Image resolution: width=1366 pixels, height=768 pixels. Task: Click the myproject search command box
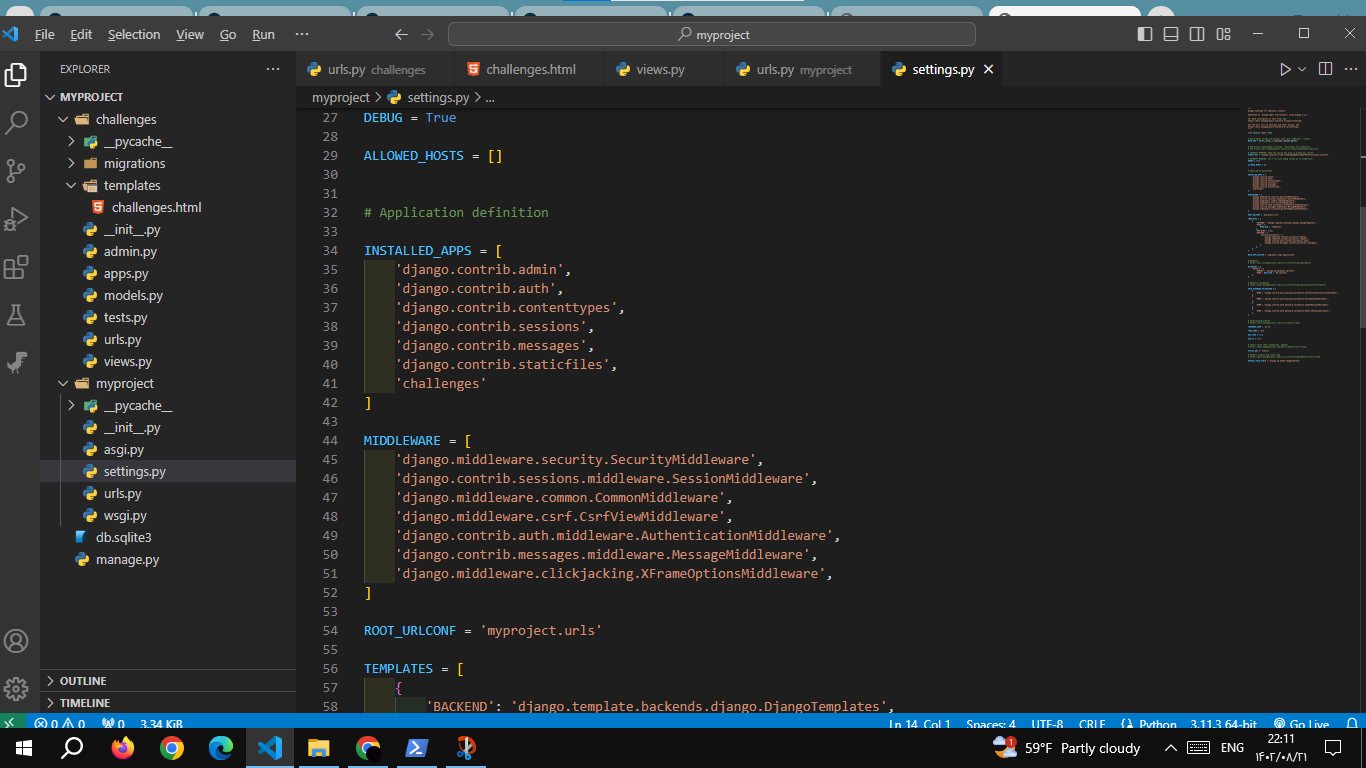point(711,34)
